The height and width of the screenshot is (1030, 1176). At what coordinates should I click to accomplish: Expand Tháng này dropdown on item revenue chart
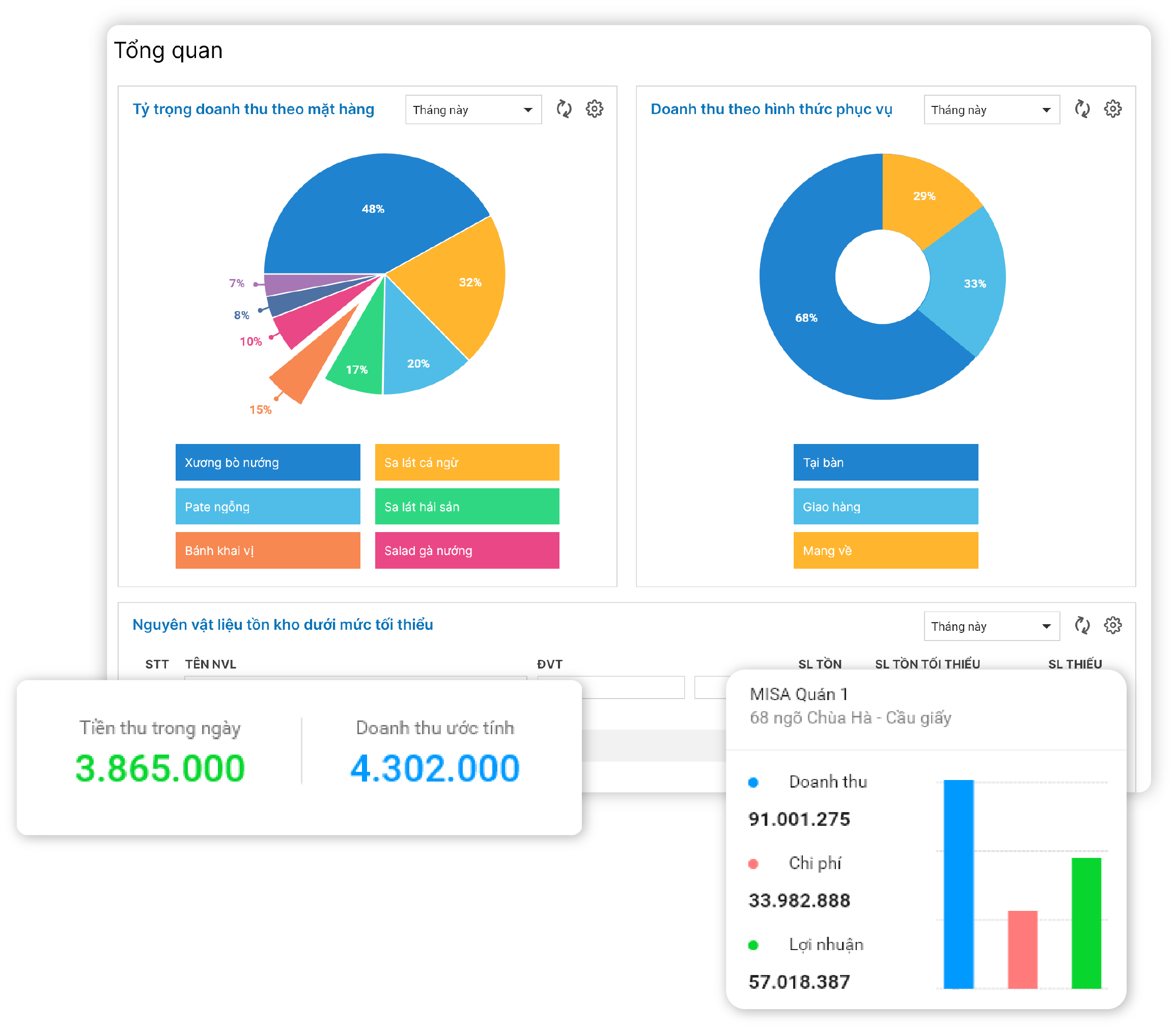[x=473, y=110]
